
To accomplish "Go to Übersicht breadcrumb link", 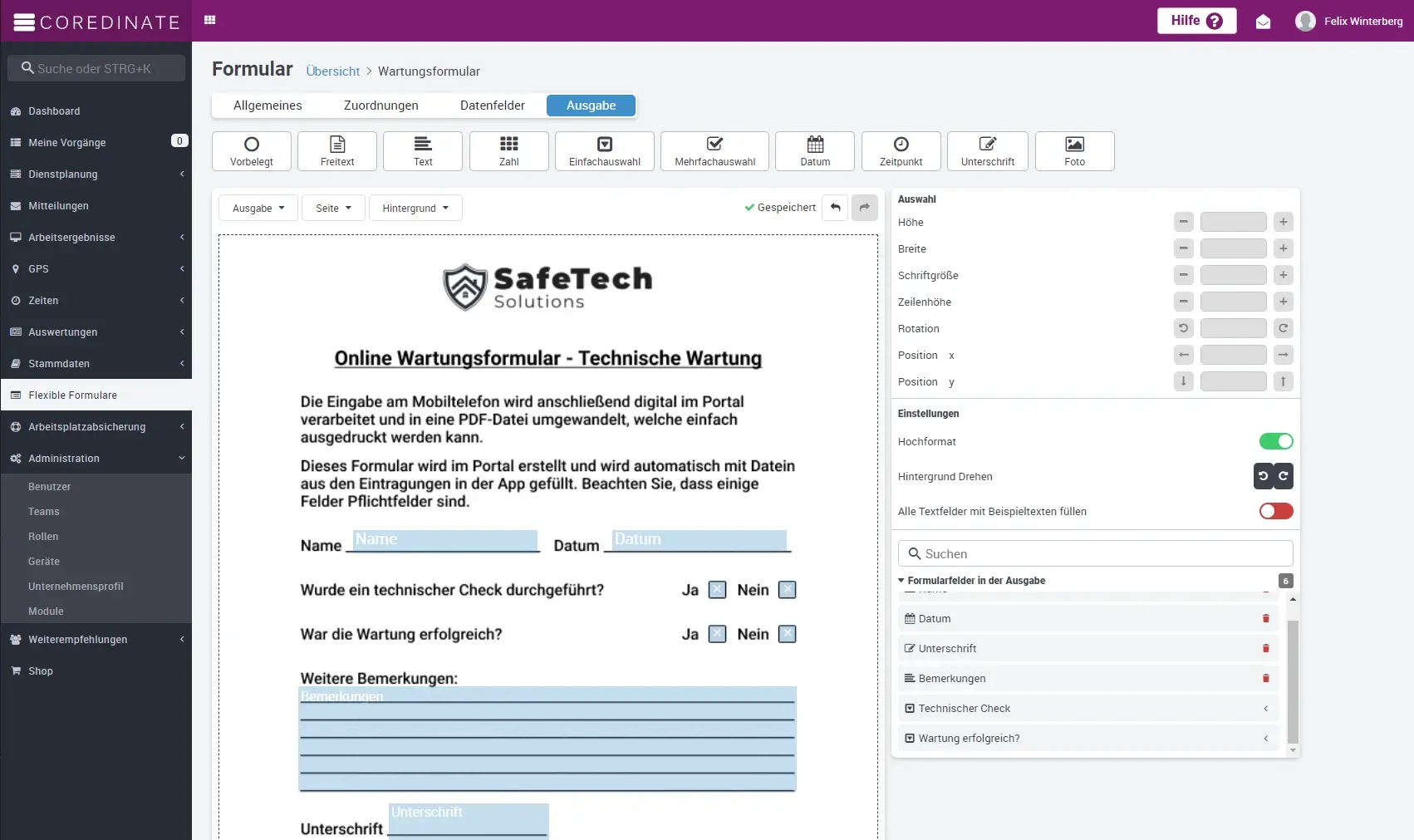I will click(332, 71).
